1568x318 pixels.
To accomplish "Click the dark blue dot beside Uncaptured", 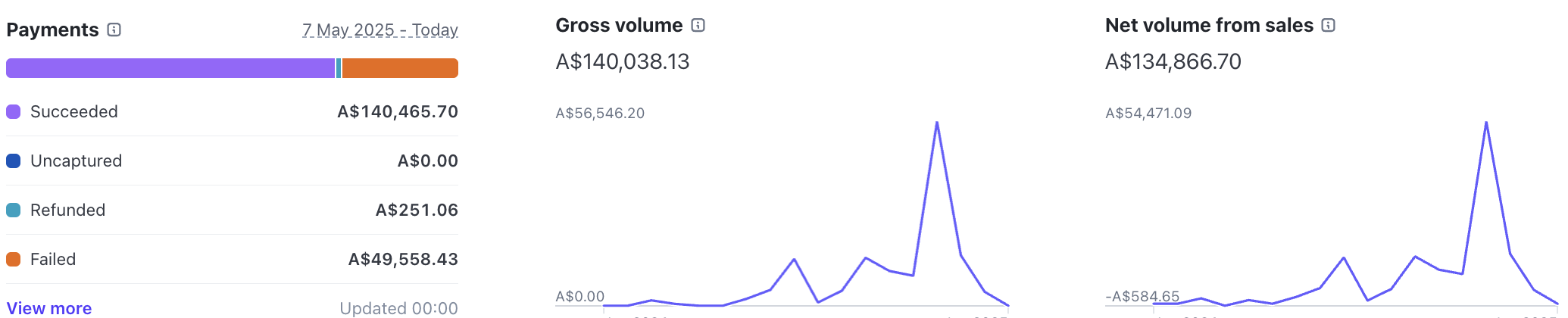I will [x=14, y=161].
